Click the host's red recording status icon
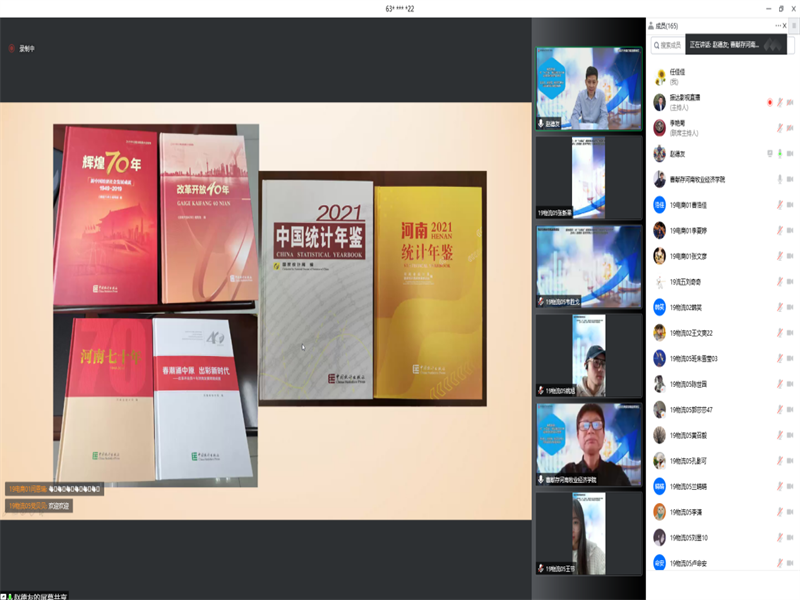The width and height of the screenshot is (800, 600). point(769,102)
